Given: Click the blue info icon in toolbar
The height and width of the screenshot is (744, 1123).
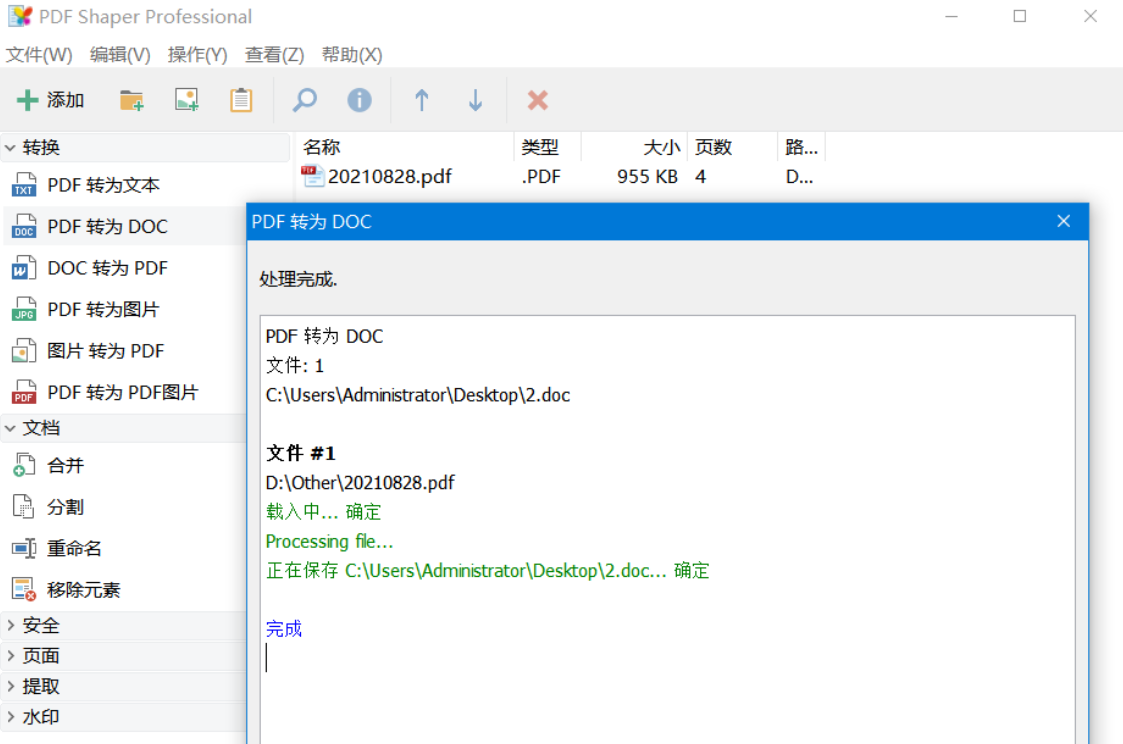Looking at the screenshot, I should coord(360,100).
